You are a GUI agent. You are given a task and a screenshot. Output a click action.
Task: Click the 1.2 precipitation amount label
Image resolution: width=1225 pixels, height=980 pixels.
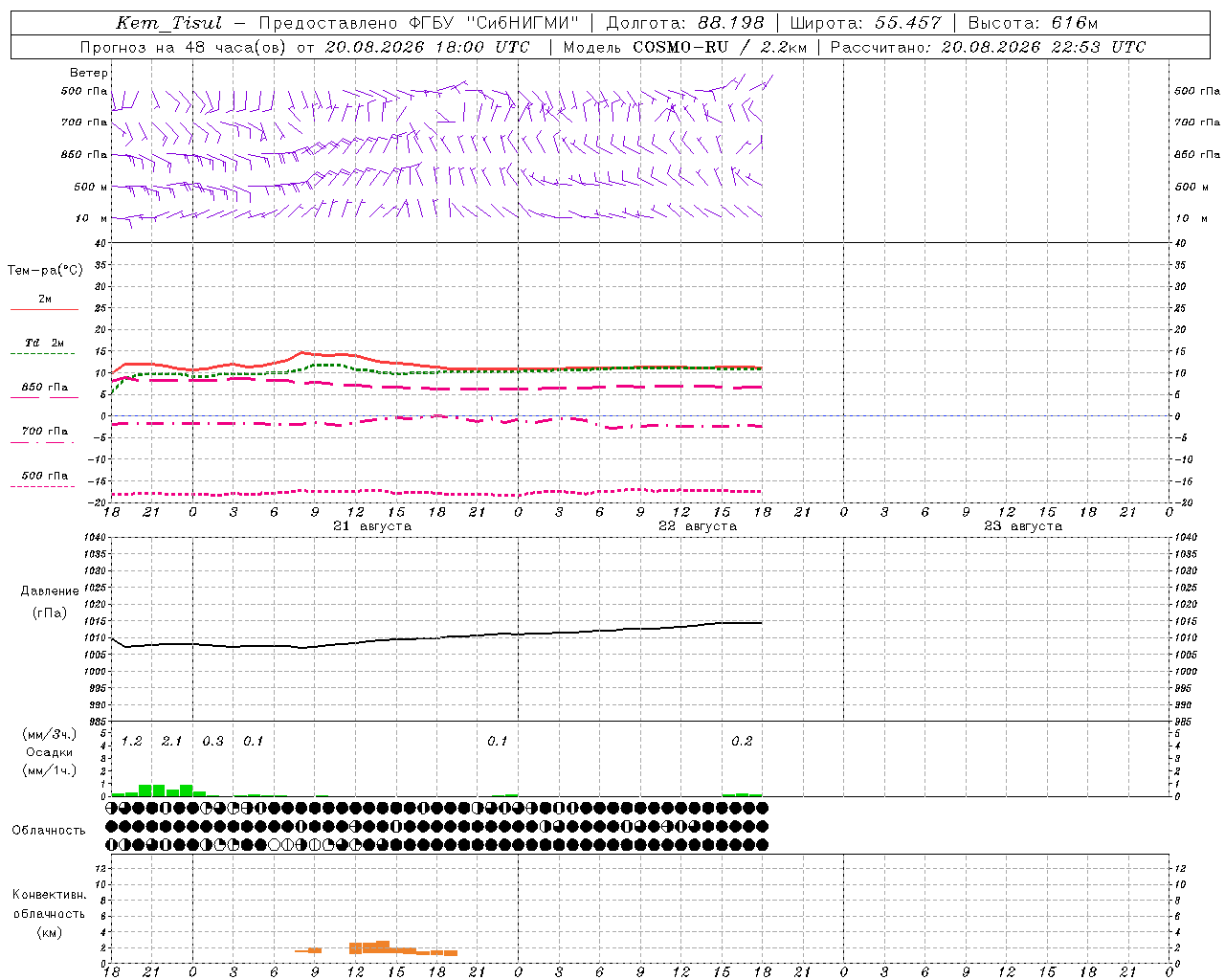pyautogui.click(x=131, y=741)
